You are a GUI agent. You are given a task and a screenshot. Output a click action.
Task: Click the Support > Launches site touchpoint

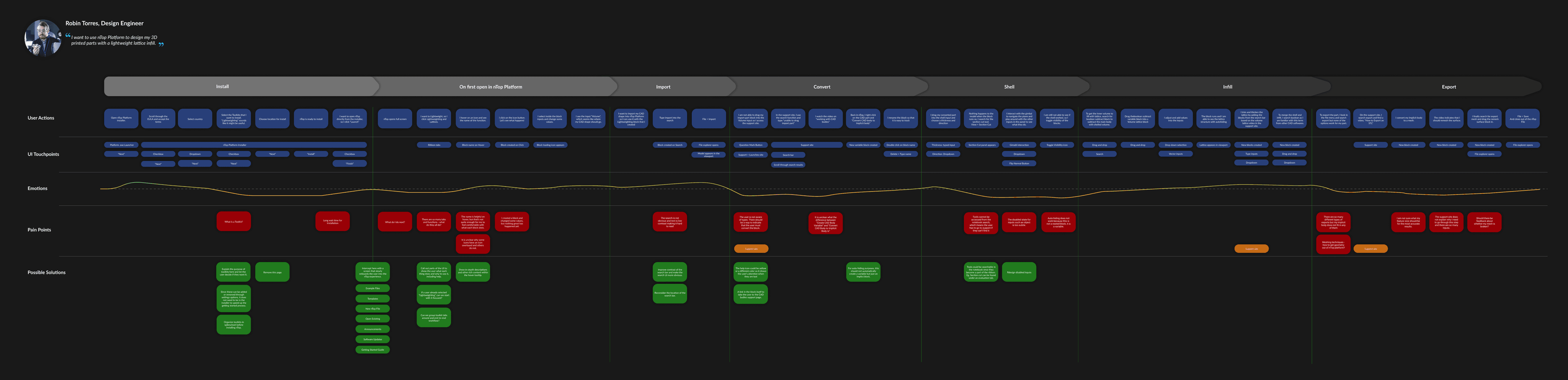pyautogui.click(x=751, y=155)
